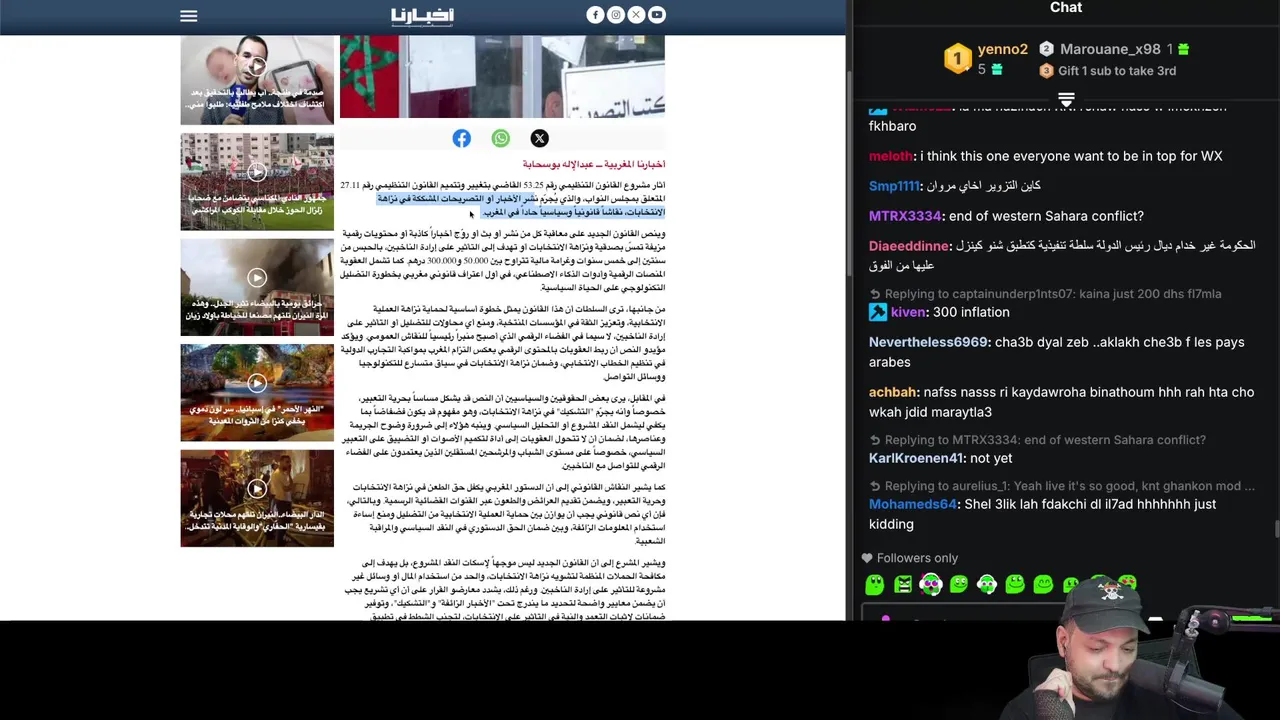
Task: Click the gold rank 1 badge
Action: 957,59
